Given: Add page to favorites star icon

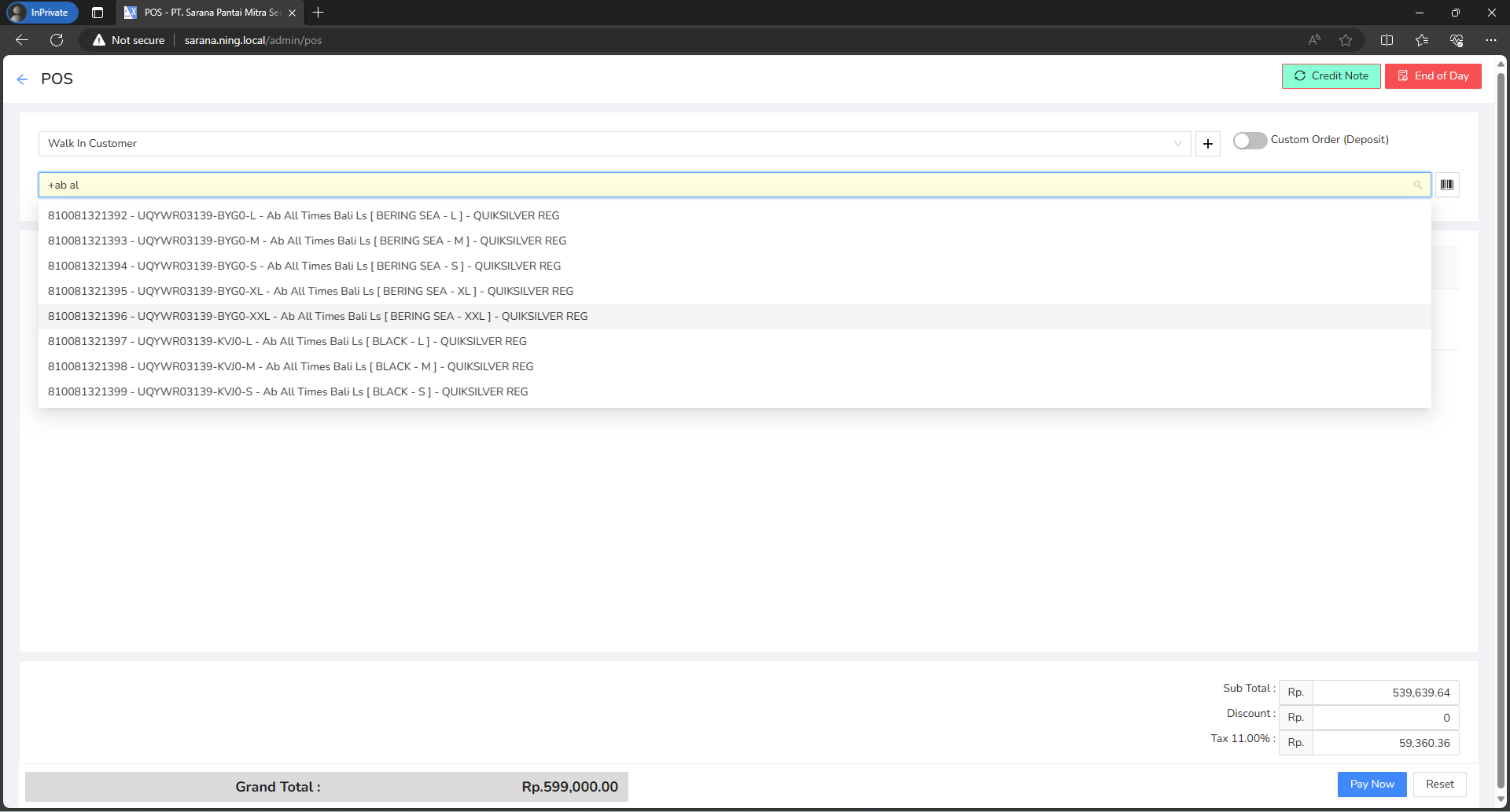Looking at the screenshot, I should pos(1346,40).
